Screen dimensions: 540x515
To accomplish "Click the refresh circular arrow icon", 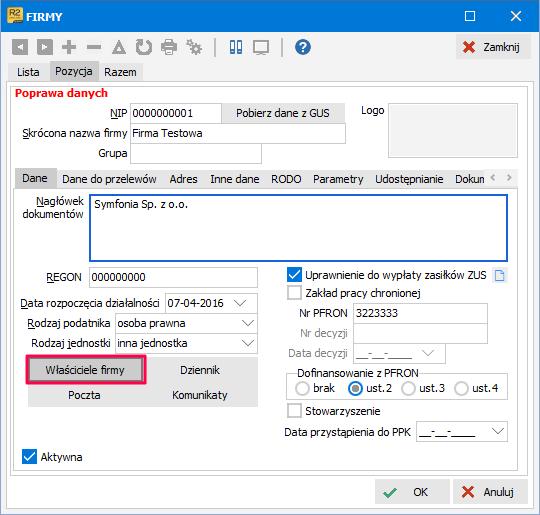I will point(144,47).
